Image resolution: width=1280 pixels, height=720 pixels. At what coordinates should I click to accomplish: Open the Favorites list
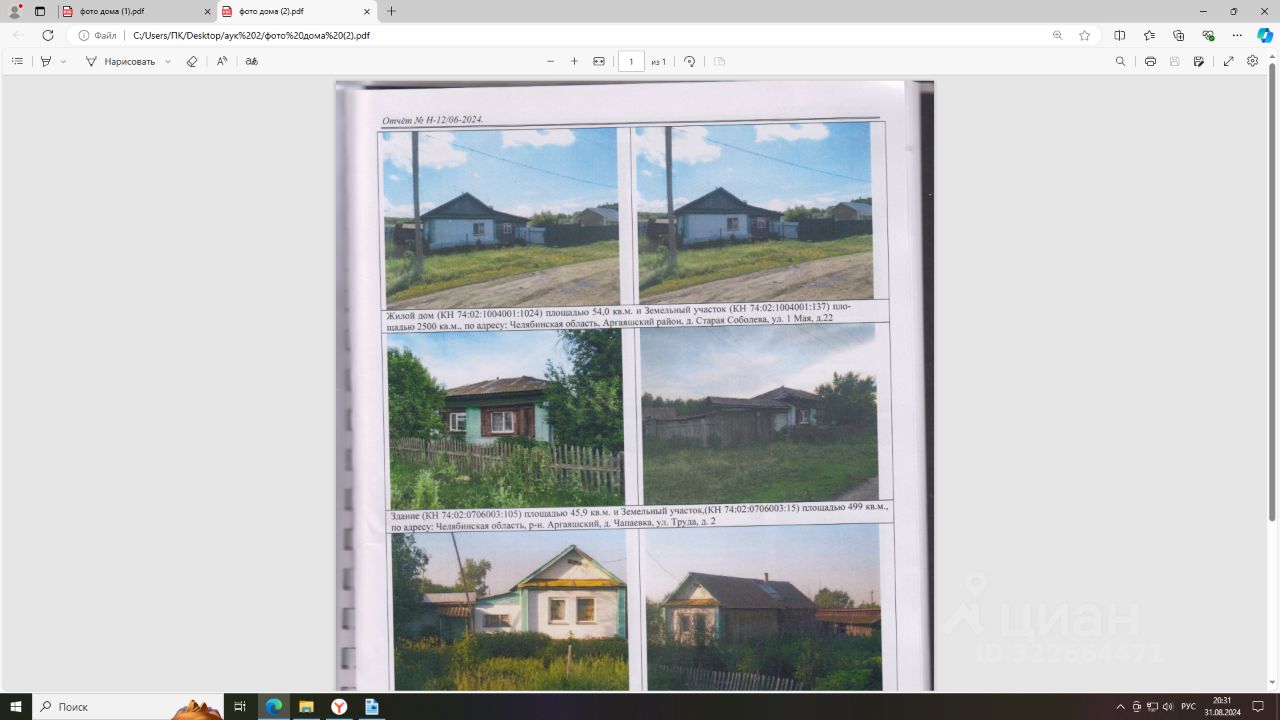pos(1149,35)
